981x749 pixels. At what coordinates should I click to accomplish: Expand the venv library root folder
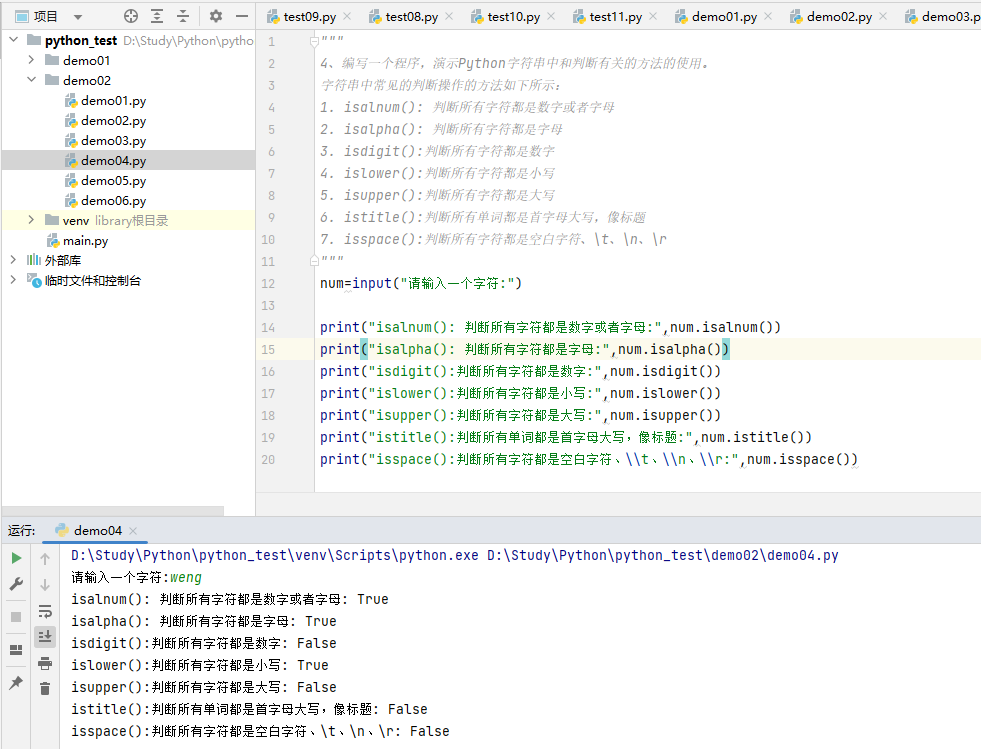tap(31, 220)
